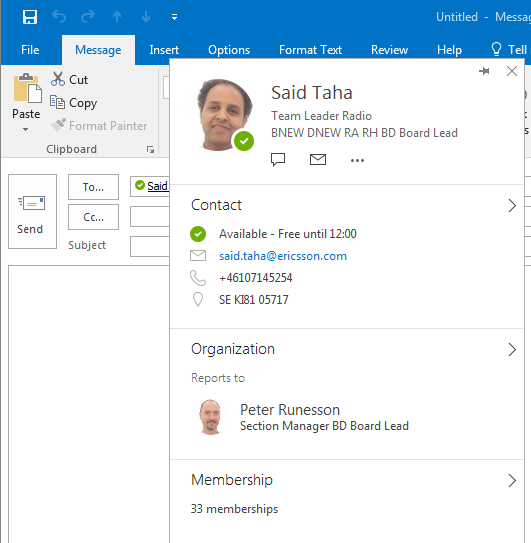Image resolution: width=531 pixels, height=543 pixels.
Task: Click the Send button
Action: pos(32,211)
